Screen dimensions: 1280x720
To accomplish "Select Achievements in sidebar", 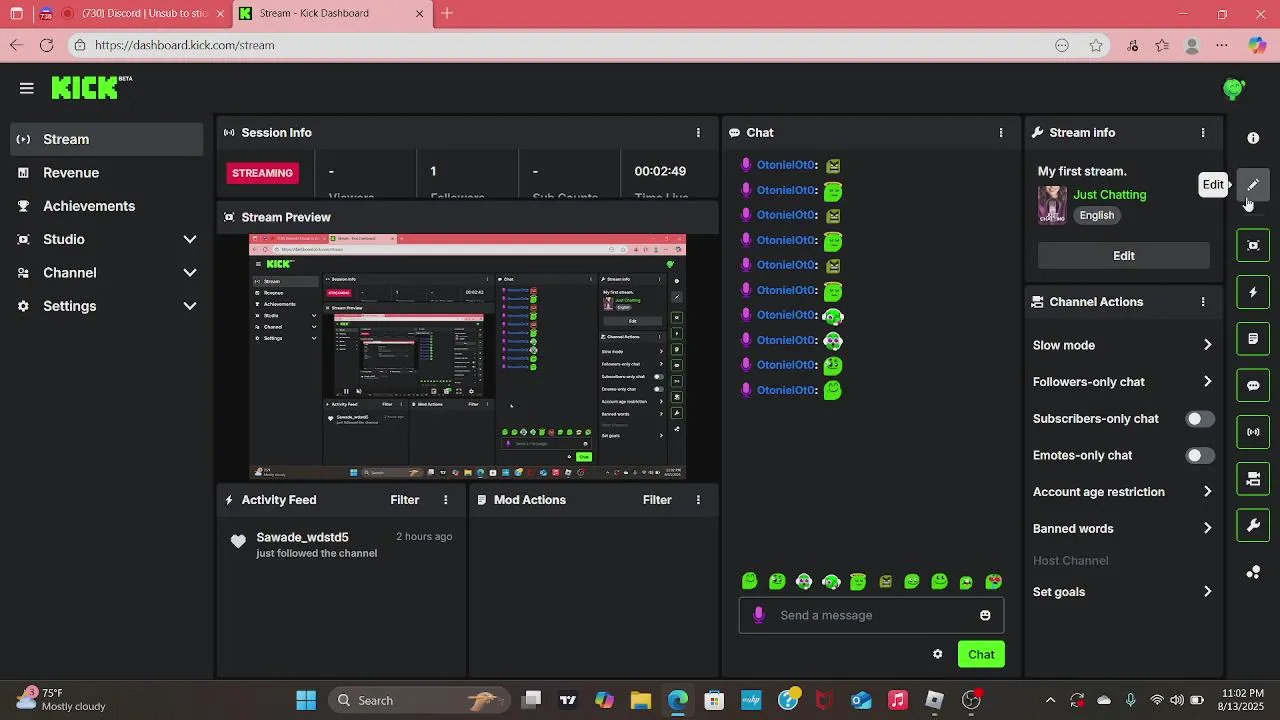I will coord(107,206).
